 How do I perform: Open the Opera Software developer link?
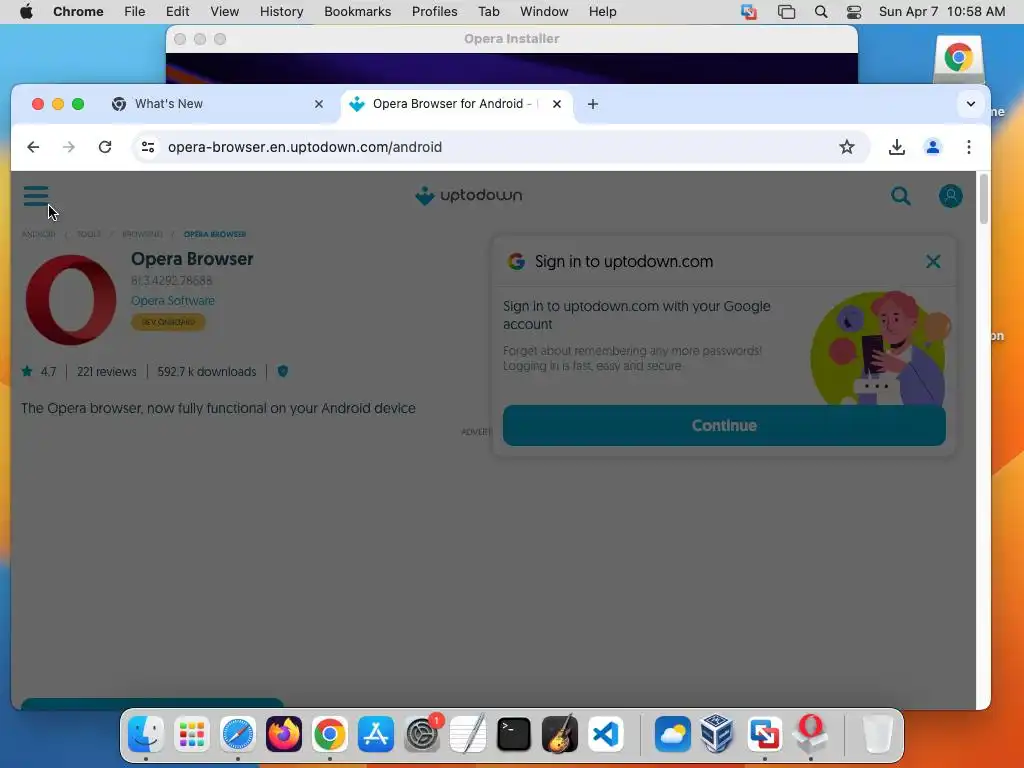click(x=172, y=300)
